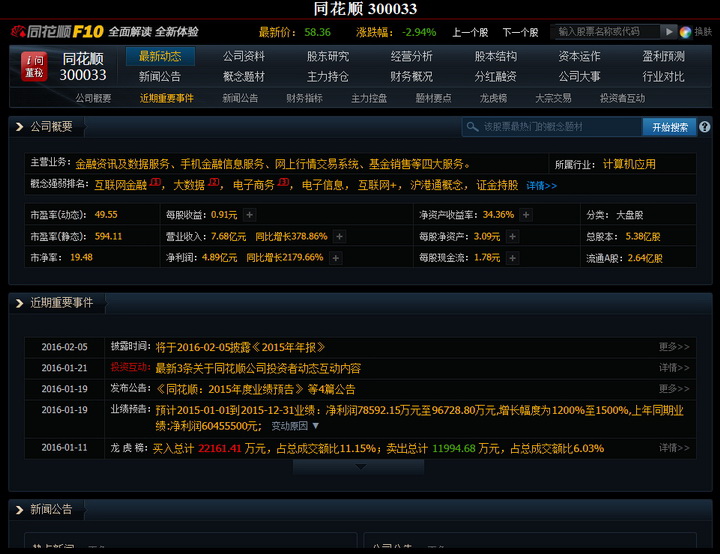Image resolution: width=720 pixels, height=554 pixels.
Task: Open the 股东研究 tab
Action: (328, 57)
